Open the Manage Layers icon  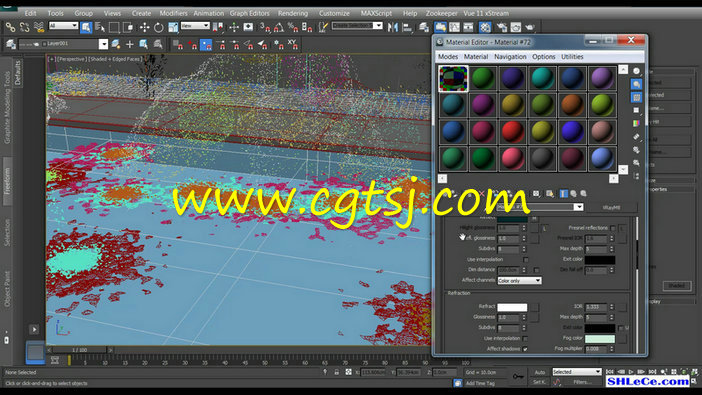click(424, 27)
